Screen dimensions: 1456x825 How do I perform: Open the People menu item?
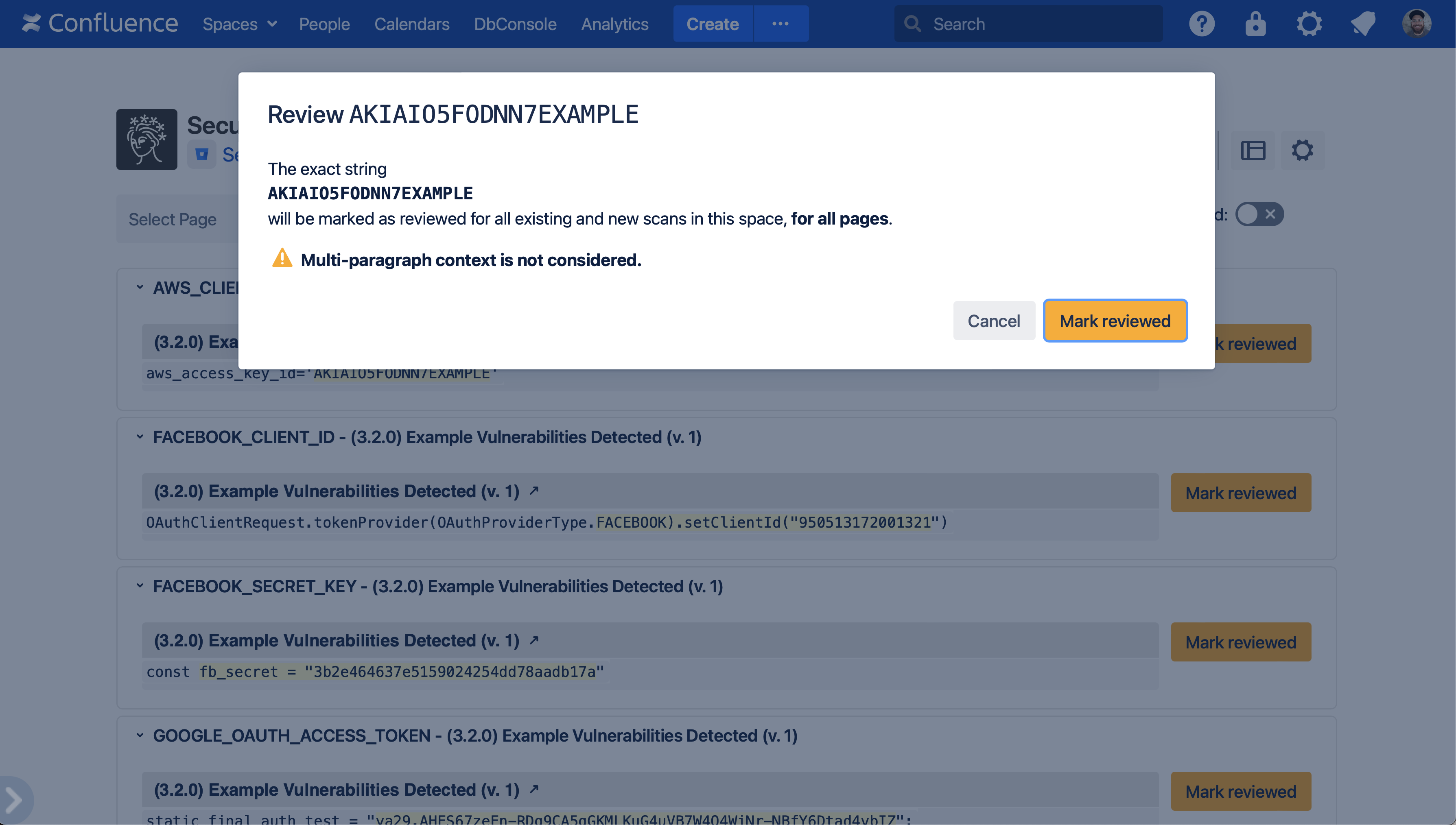324,24
